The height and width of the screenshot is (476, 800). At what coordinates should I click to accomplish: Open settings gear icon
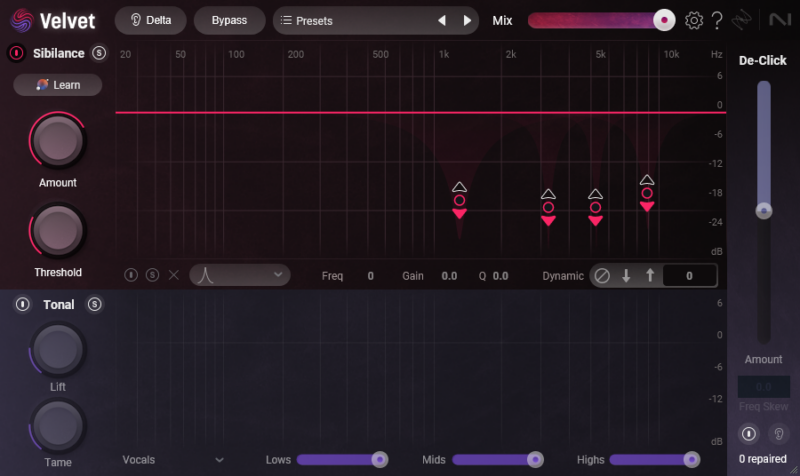click(694, 20)
